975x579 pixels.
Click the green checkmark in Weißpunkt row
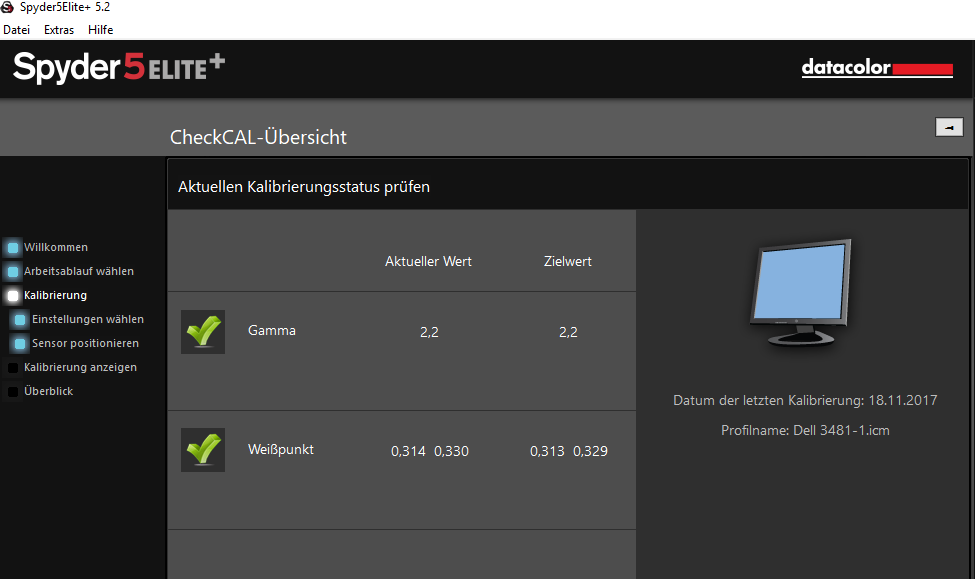click(x=203, y=450)
